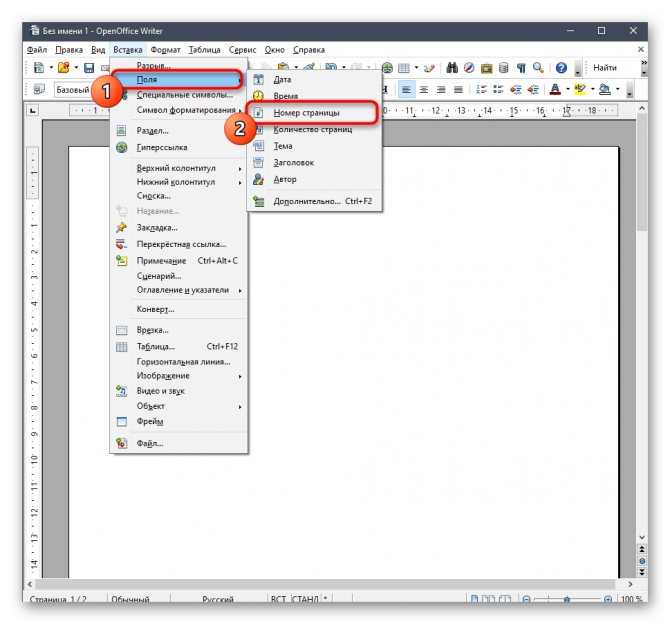Click the Show Draw Functions icon
Viewport: 670px width, 624px height.
pos(429,68)
